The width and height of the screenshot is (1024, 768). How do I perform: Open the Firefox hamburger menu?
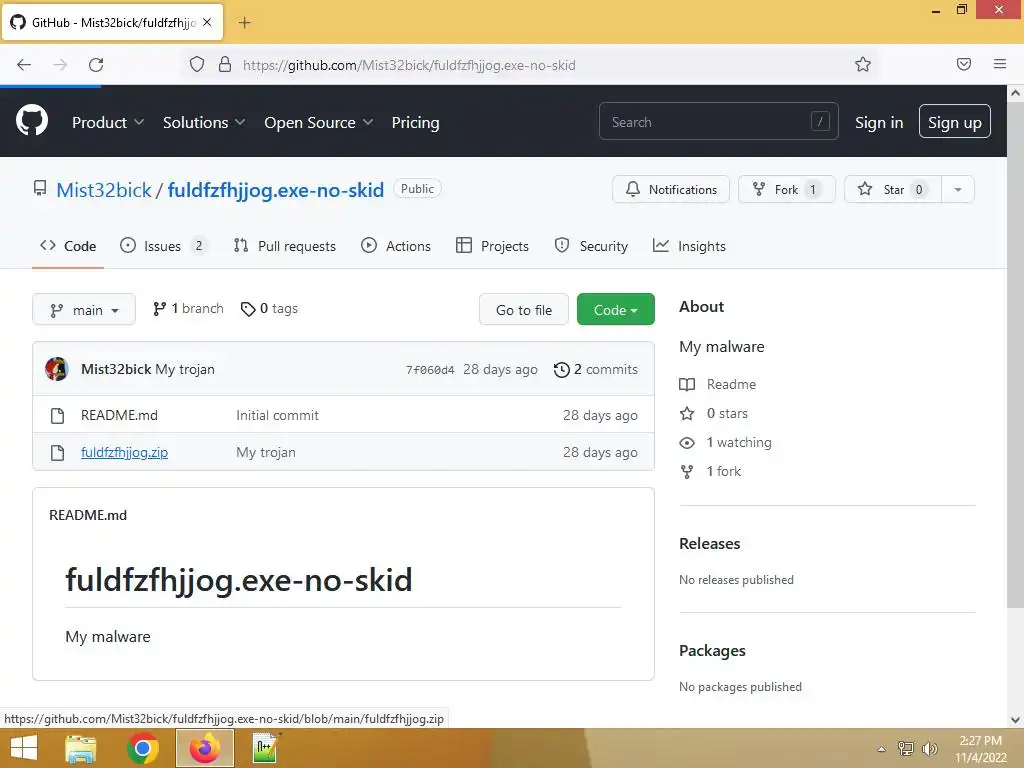999,64
